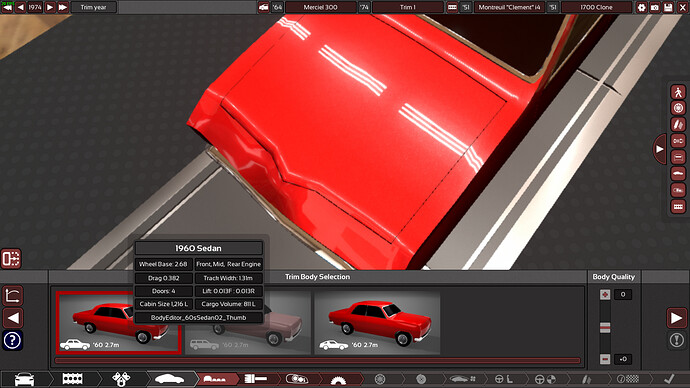Open help with the question mark icon

[x=13, y=340]
